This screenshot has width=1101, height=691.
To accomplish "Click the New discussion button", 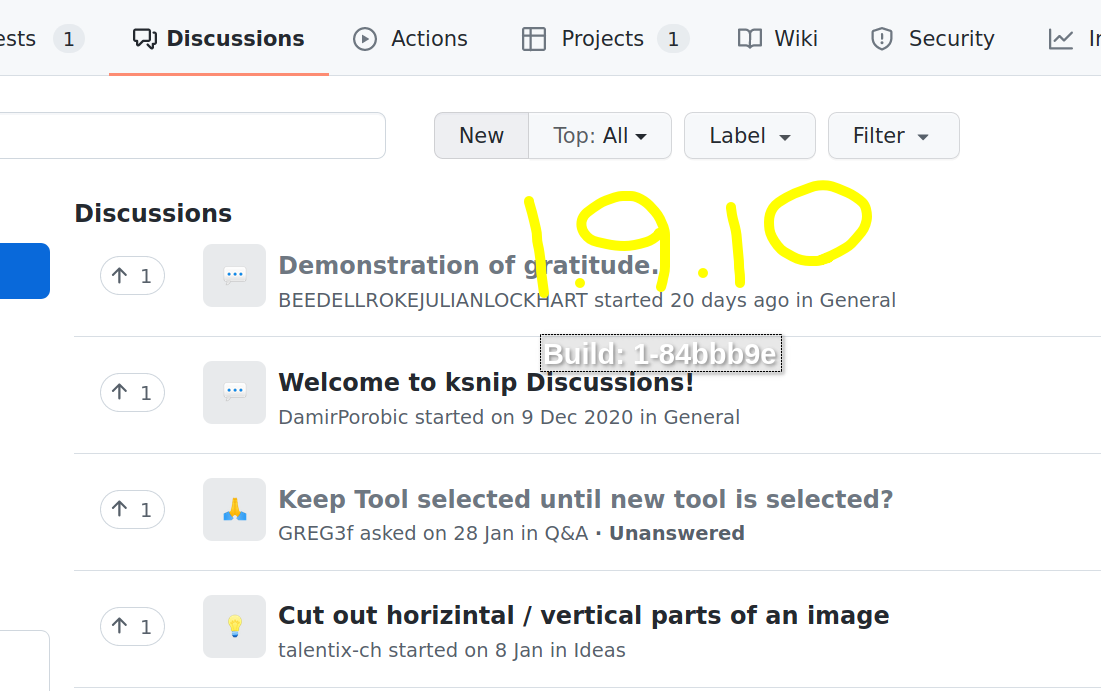I will [x=481, y=135].
